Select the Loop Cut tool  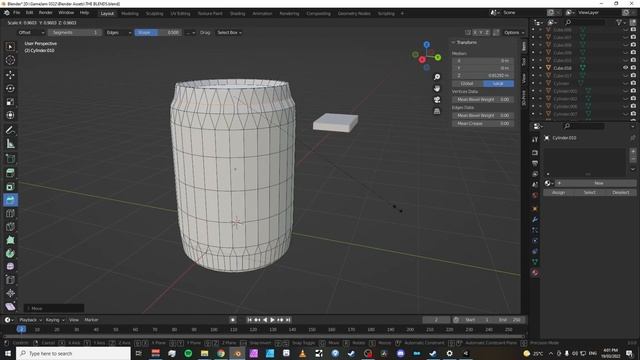[x=10, y=213]
